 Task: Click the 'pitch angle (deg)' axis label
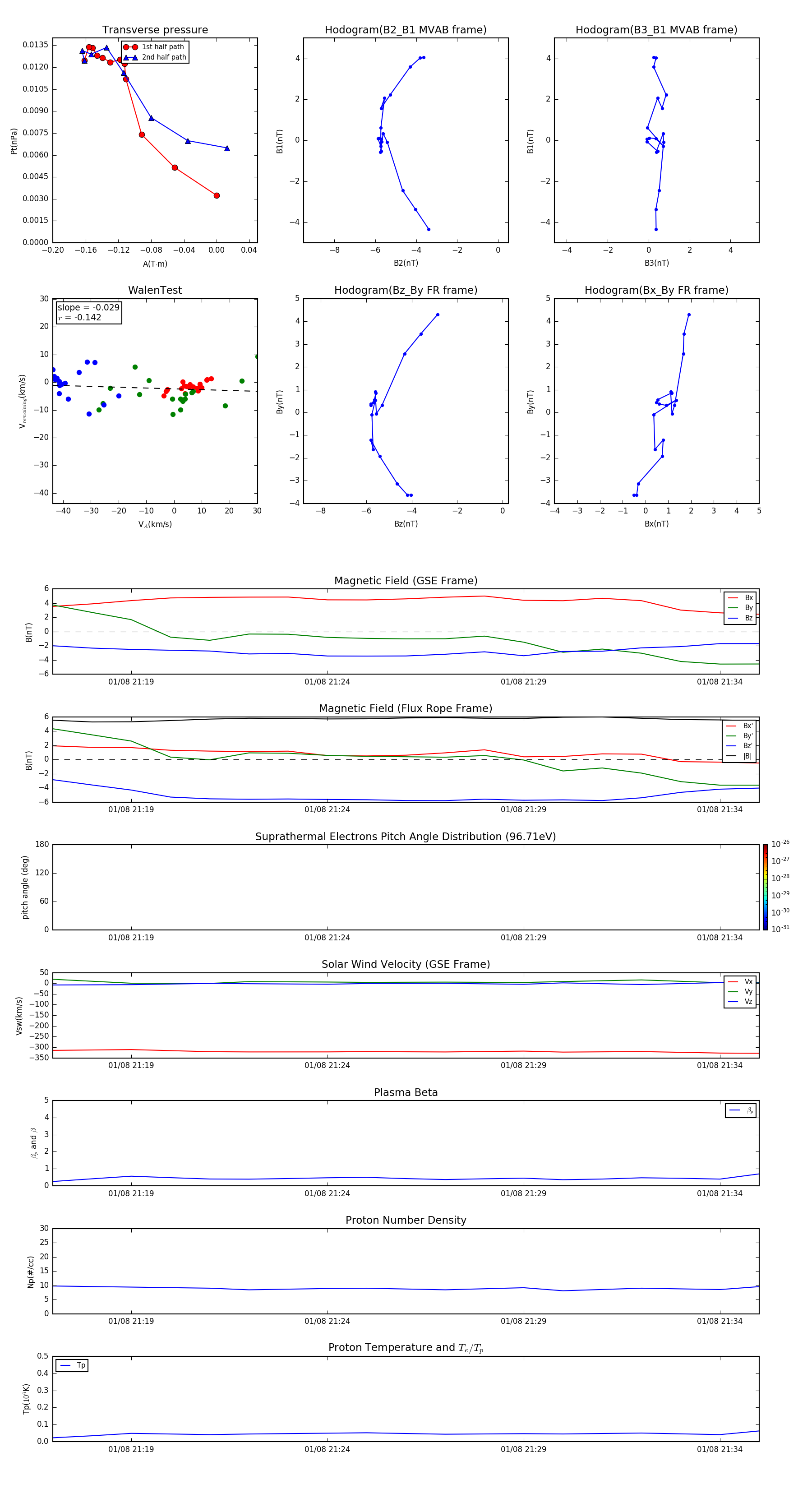(25, 887)
